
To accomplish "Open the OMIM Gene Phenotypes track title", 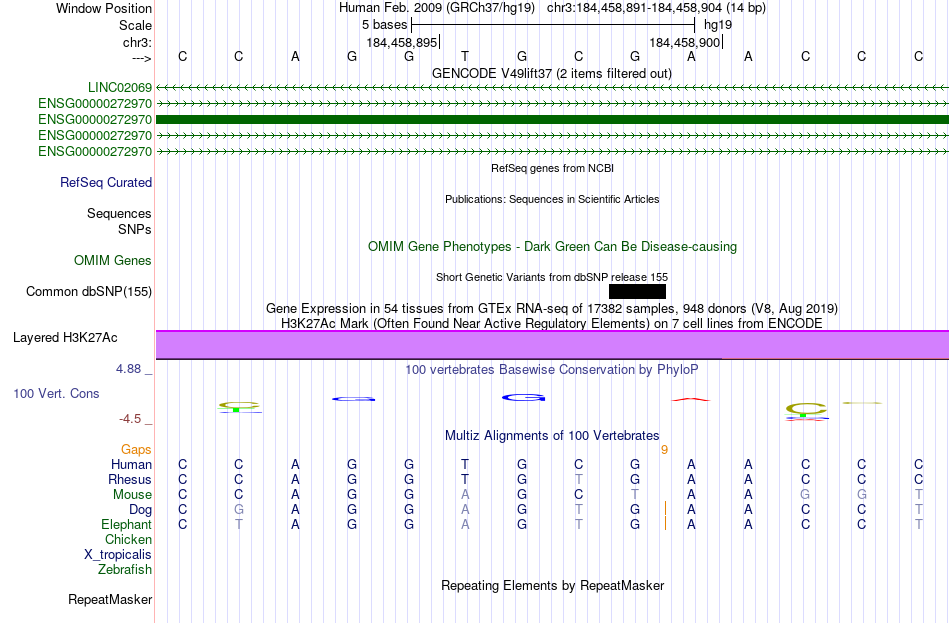I will pos(552,247).
